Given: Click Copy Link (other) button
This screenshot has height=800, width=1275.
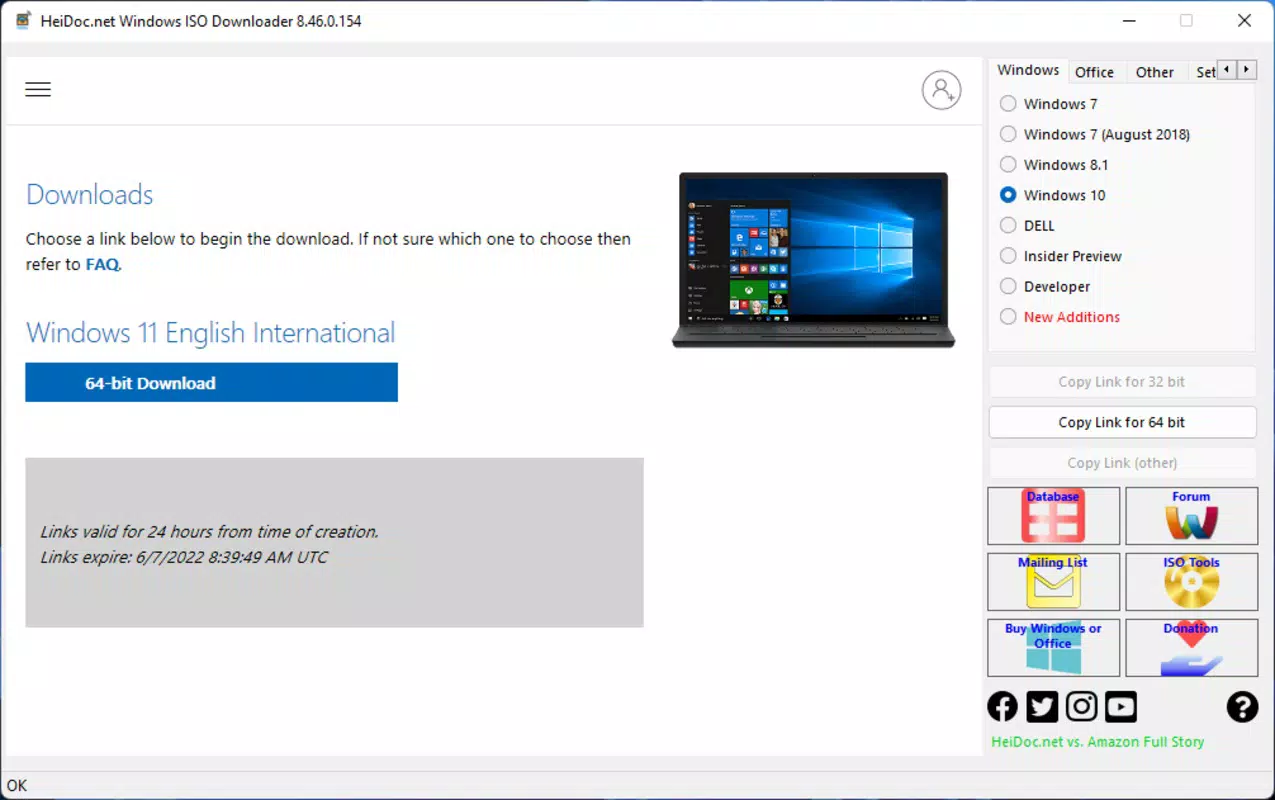Looking at the screenshot, I should [1122, 463].
